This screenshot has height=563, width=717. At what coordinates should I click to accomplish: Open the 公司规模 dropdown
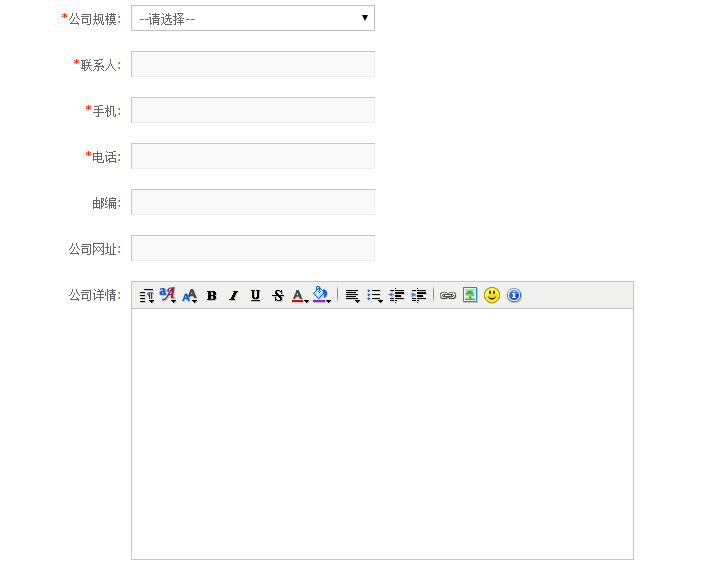click(x=253, y=18)
